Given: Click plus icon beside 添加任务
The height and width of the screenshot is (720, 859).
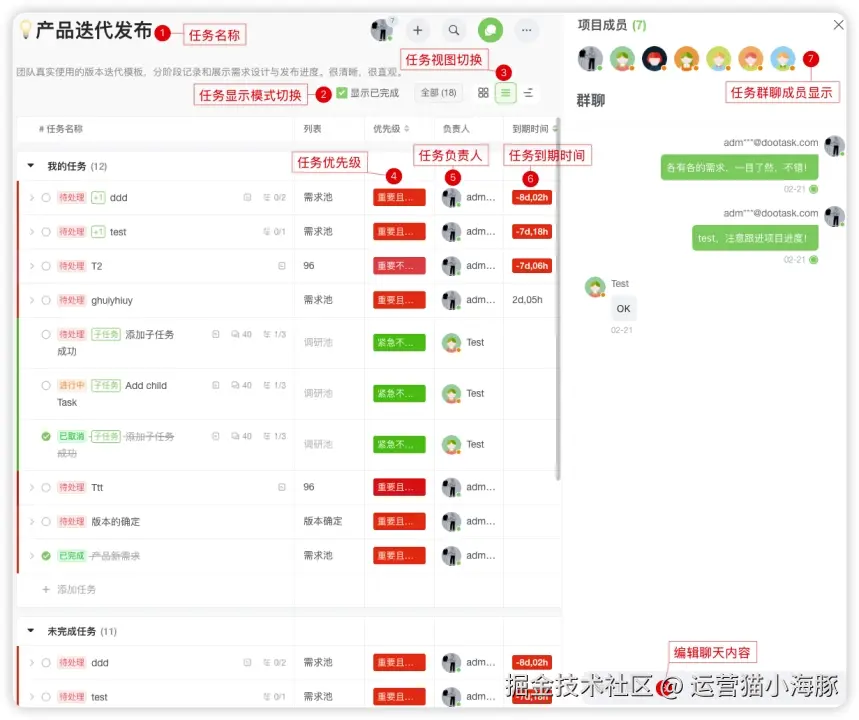Looking at the screenshot, I should tap(46, 590).
